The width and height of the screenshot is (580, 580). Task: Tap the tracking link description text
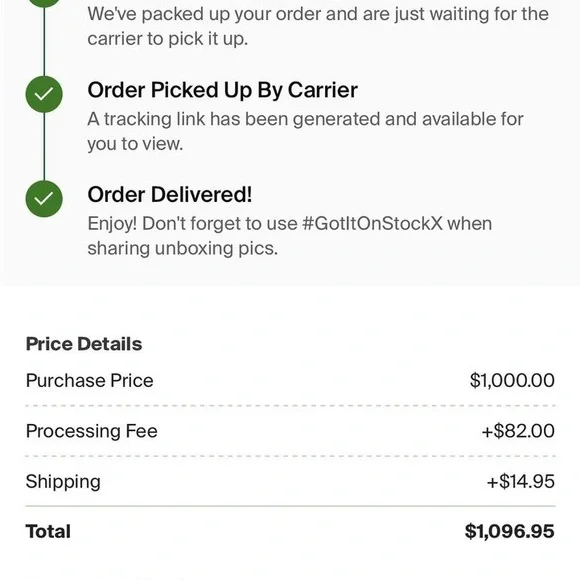305,131
